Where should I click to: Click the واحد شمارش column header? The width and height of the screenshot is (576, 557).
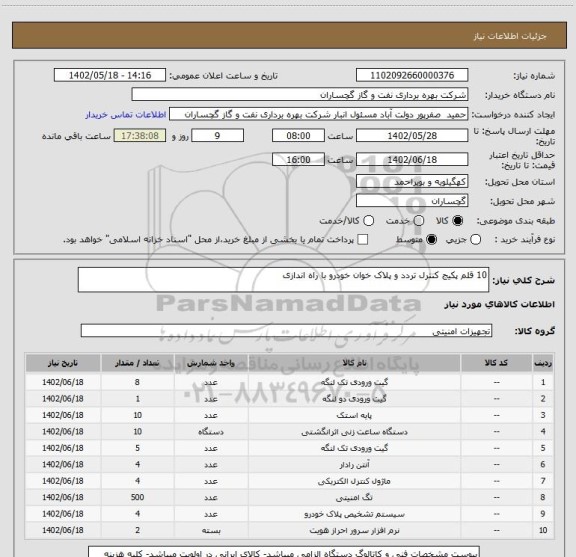pyautogui.click(x=211, y=363)
